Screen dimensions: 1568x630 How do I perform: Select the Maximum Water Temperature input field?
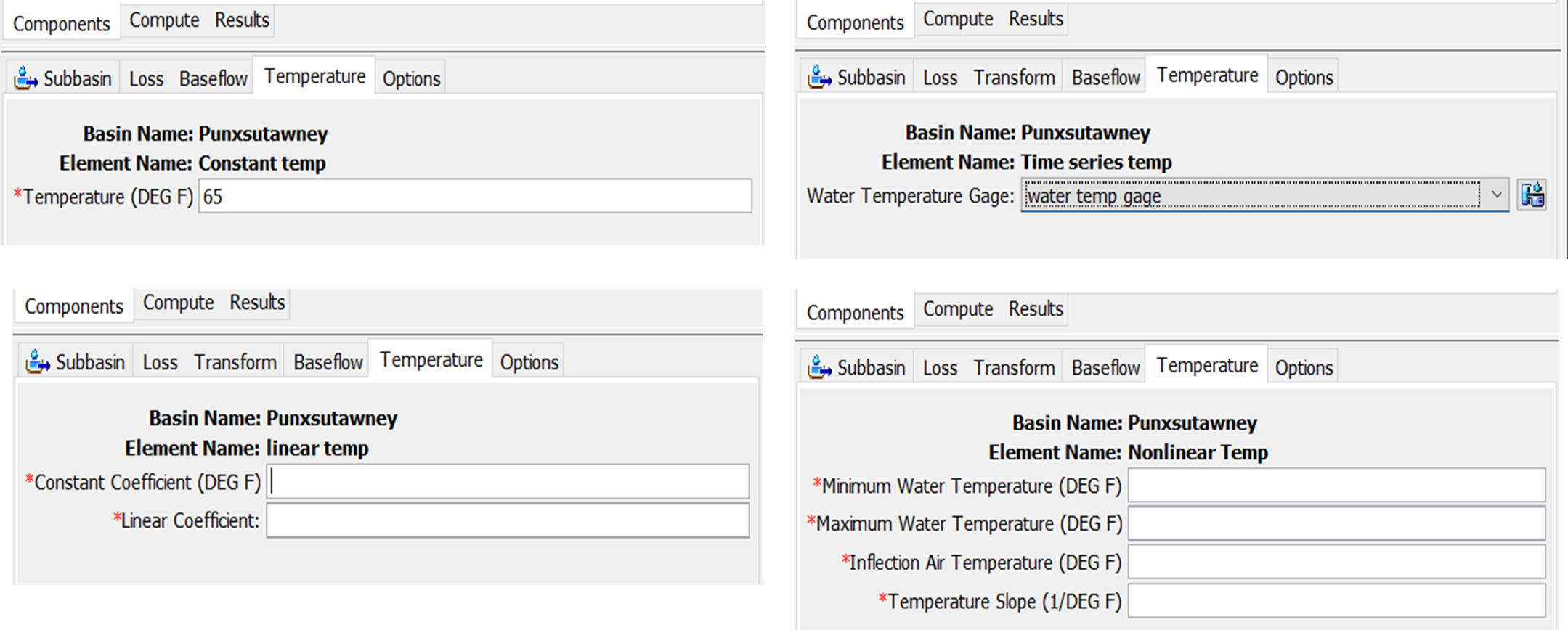coord(1336,523)
